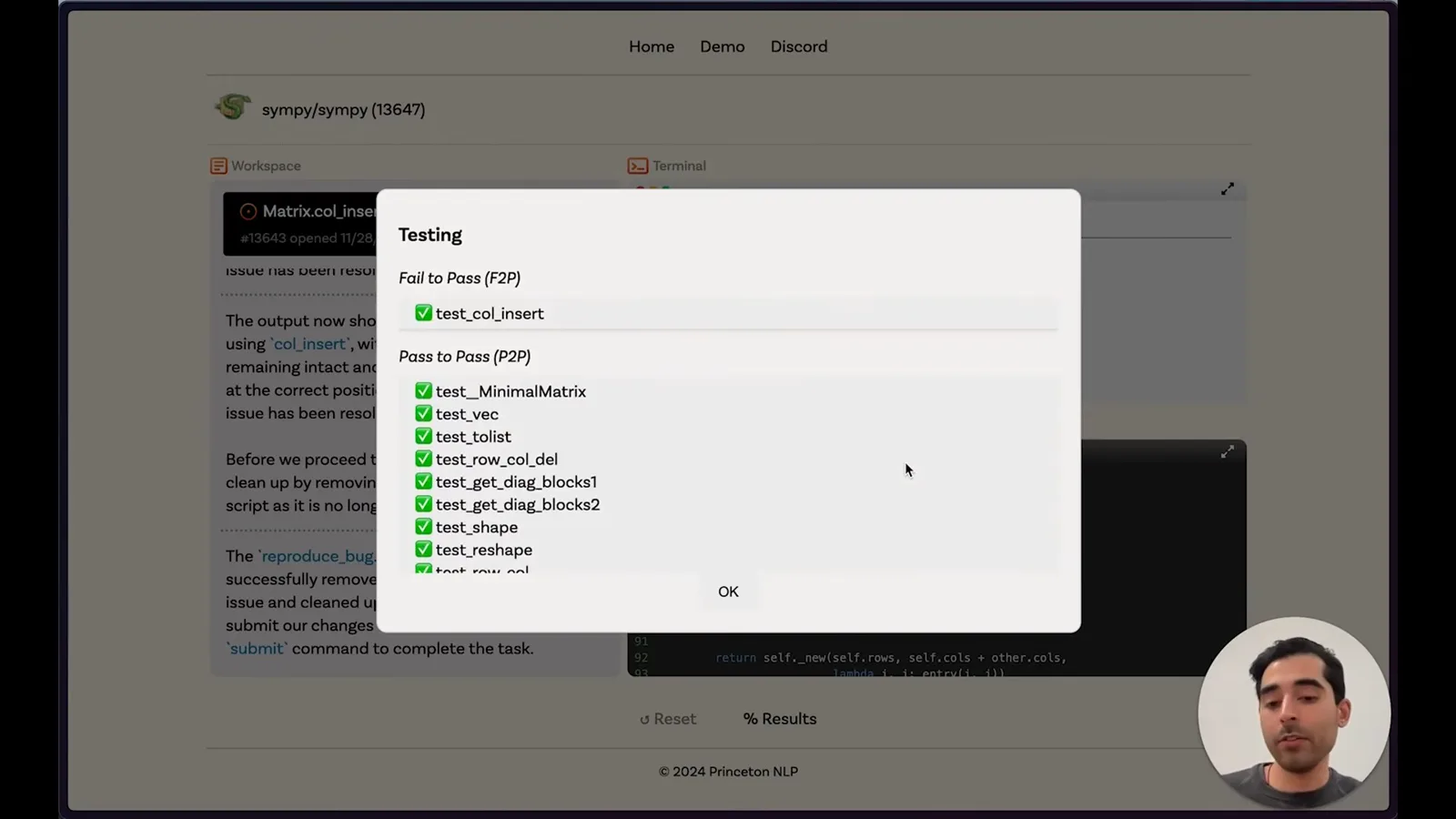Click green check next to test__MinimalMatrix
This screenshot has height=819, width=1456.
(423, 390)
